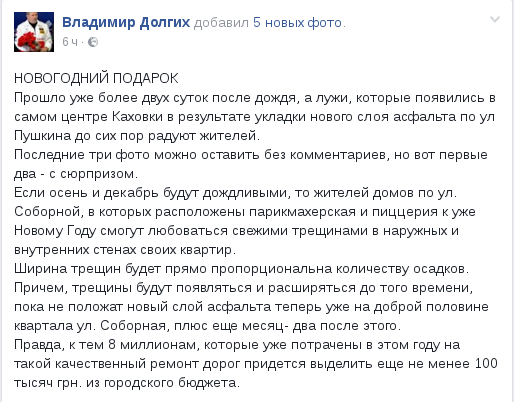Screen dimensions: 514x402
Task: Click the 'НОВОГОДНИЙ ПОДАРОК' heading text
Action: point(96,78)
